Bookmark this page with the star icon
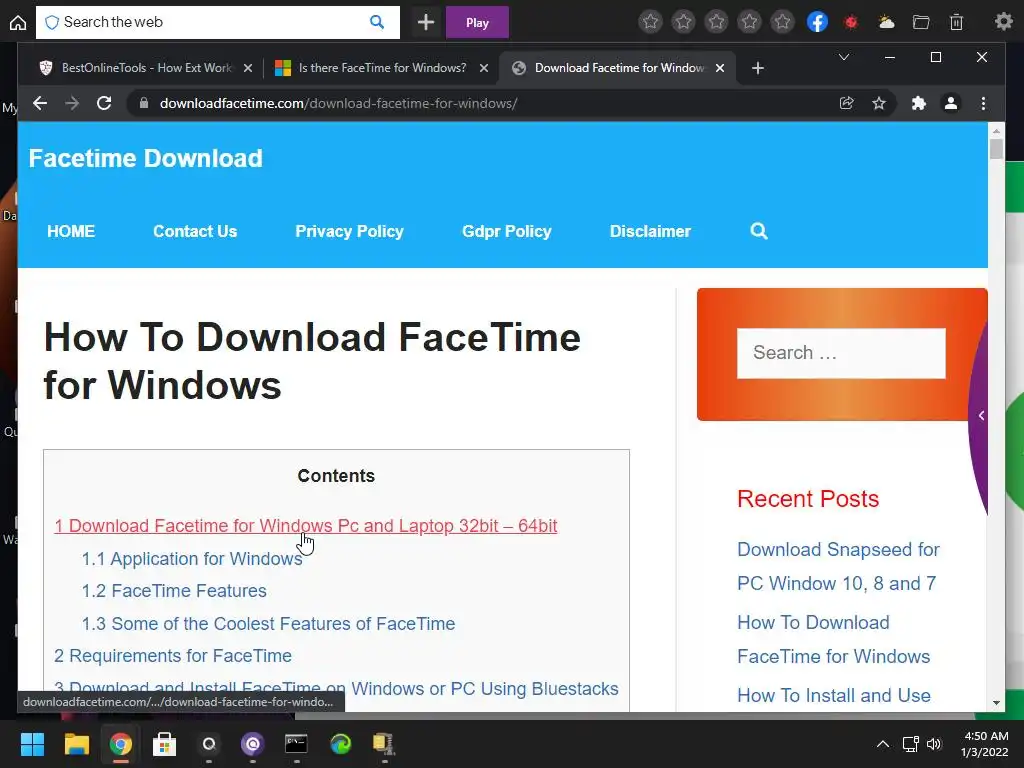Screen dimensions: 1024x768 [879, 103]
